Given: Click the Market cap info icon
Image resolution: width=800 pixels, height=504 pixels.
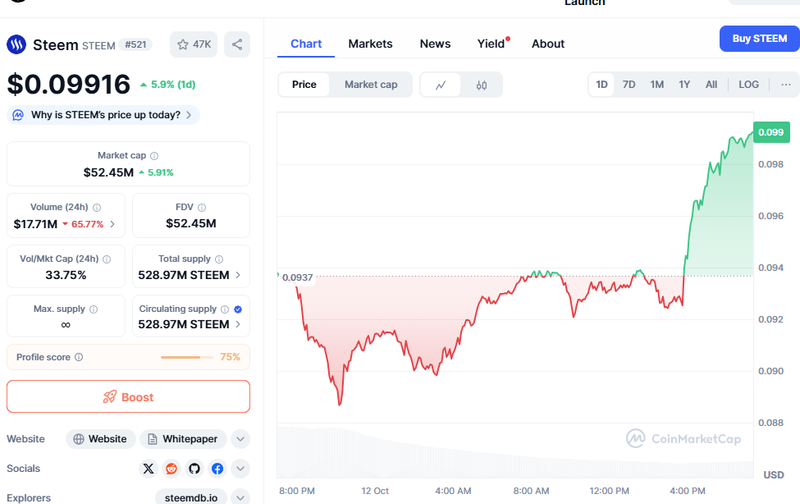Looking at the screenshot, I should tap(154, 156).
